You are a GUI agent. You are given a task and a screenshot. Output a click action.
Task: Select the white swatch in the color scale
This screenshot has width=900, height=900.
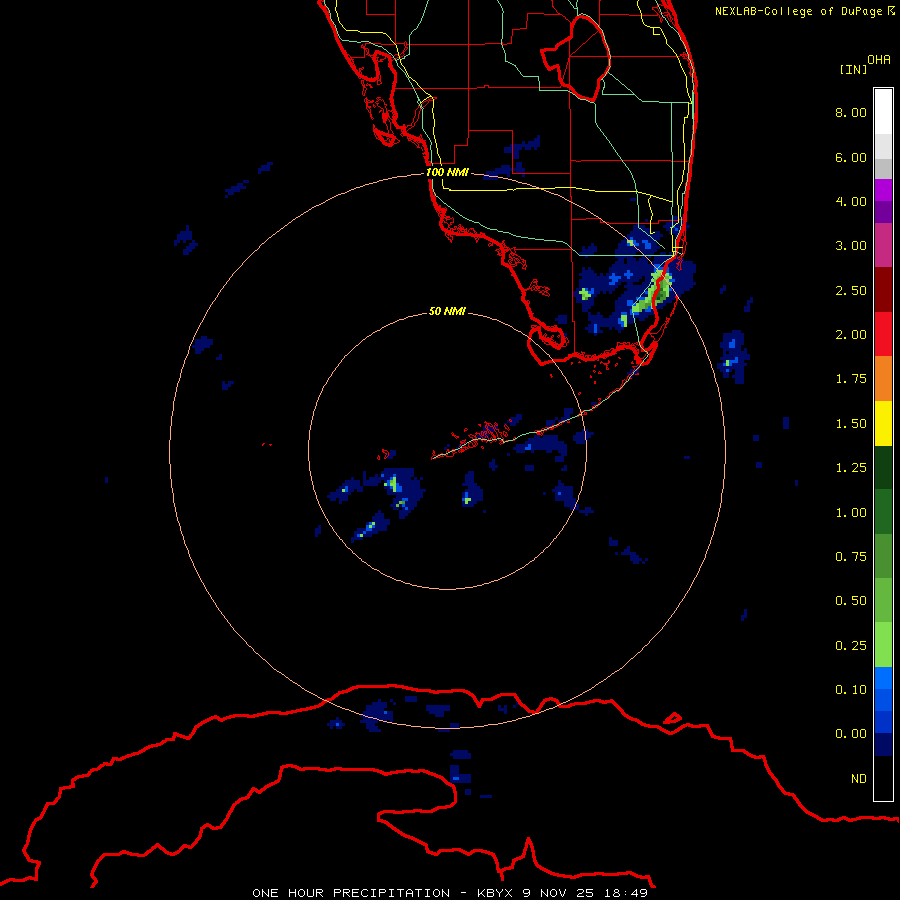pyautogui.click(x=883, y=112)
